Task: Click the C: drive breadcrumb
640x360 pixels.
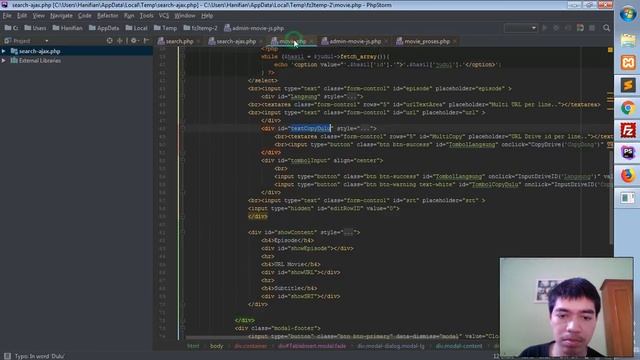Action: click(11, 28)
